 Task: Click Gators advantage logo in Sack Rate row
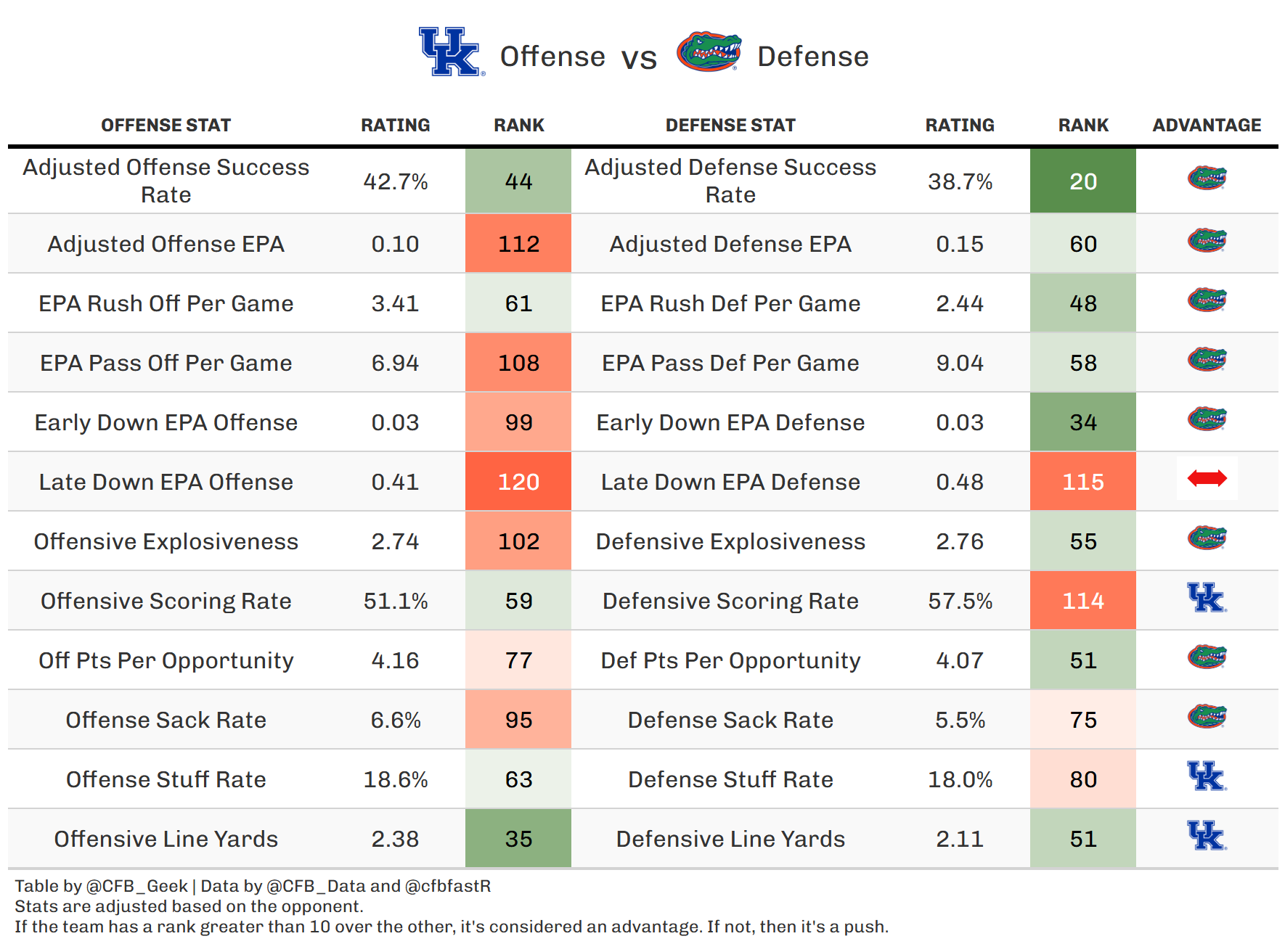1207,717
